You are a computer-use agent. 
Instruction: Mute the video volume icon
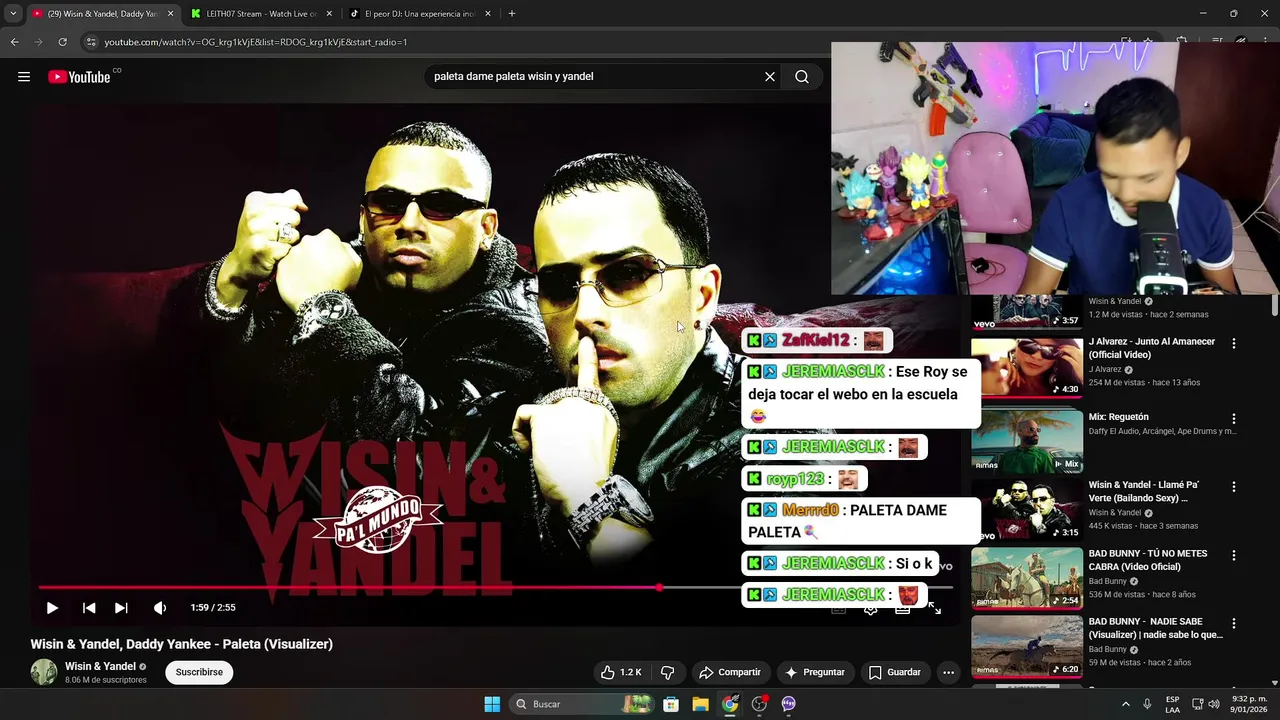click(x=160, y=608)
